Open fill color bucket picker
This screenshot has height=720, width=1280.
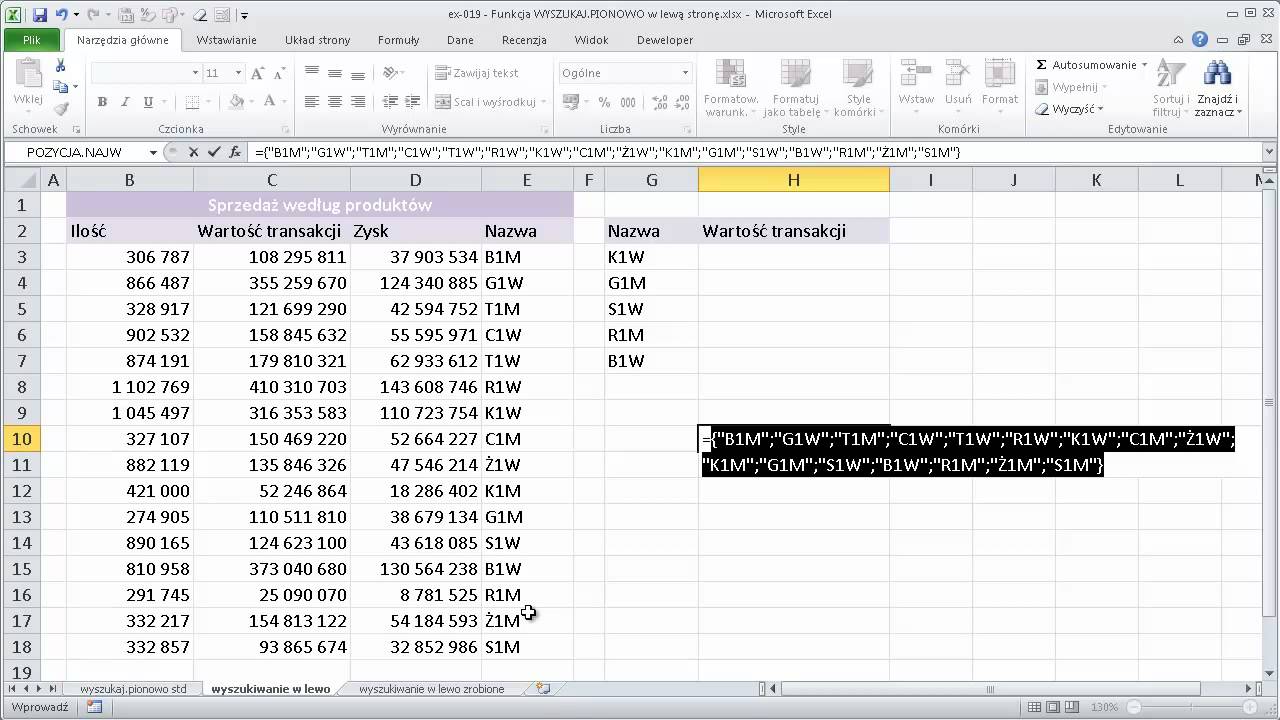coord(236,102)
